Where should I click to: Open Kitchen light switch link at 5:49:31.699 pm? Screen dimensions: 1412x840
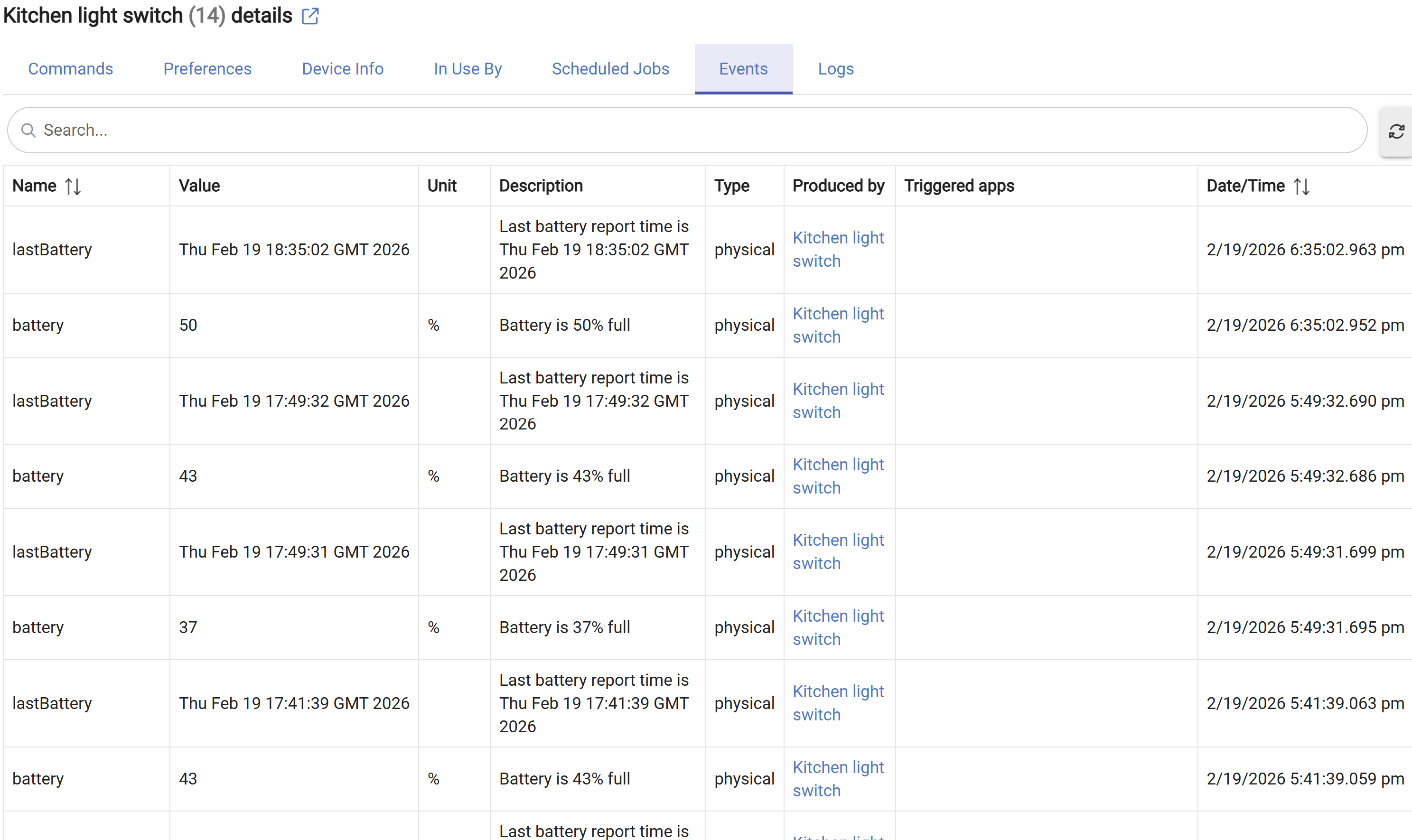[838, 552]
